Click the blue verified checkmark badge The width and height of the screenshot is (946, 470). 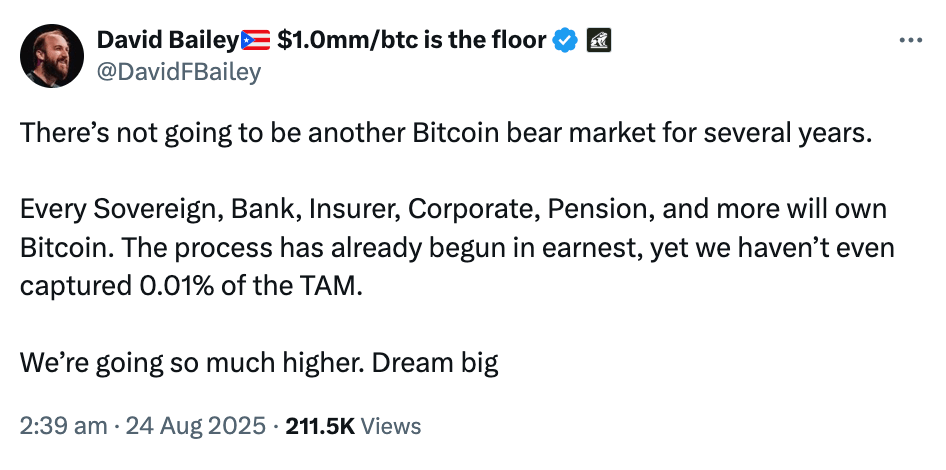pyautogui.click(x=566, y=40)
